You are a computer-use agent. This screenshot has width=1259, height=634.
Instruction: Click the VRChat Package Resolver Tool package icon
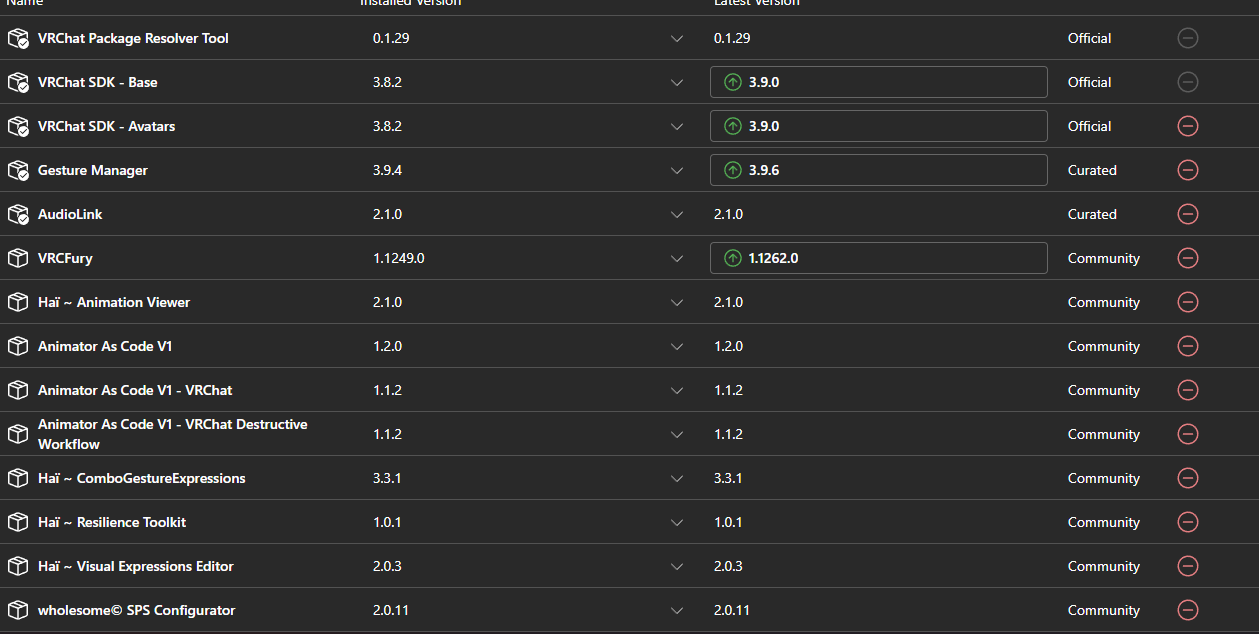[18, 38]
